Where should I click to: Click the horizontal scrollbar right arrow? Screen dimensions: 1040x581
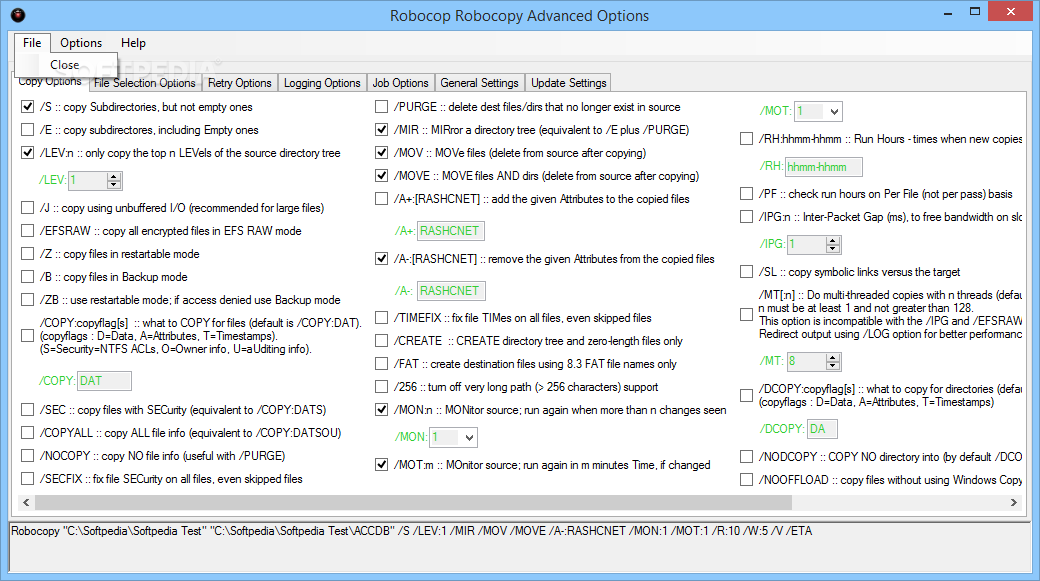click(1013, 503)
